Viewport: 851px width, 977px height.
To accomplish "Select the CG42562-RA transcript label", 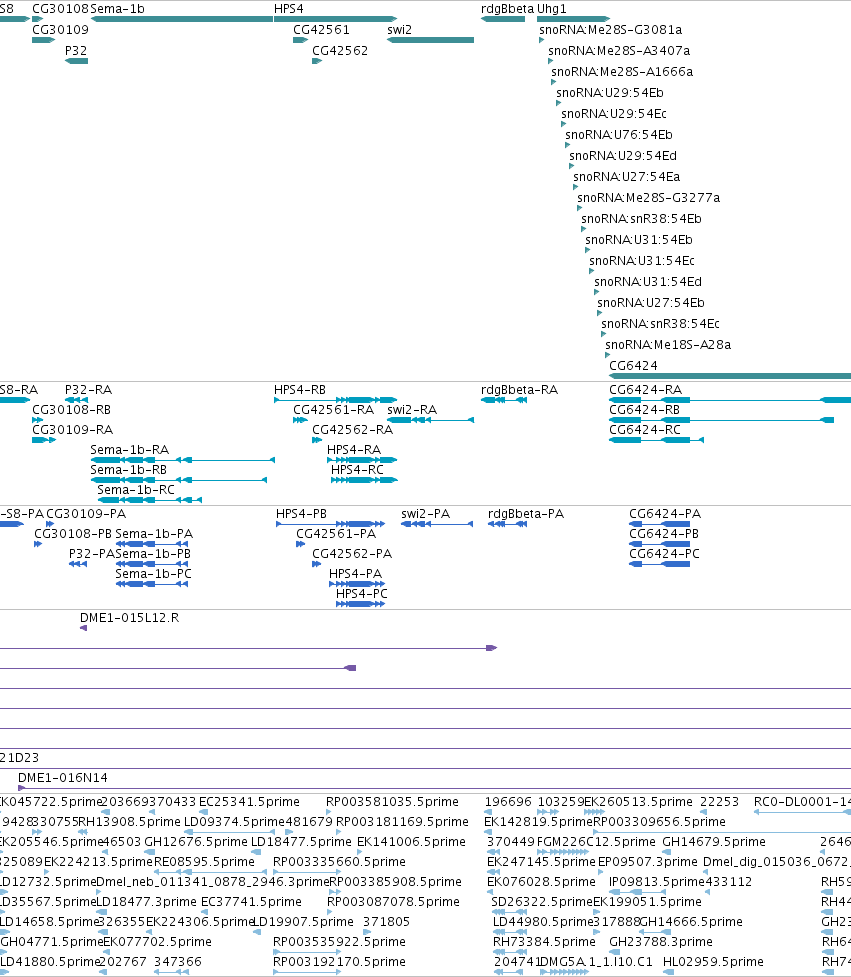I will pyautogui.click(x=353, y=429).
